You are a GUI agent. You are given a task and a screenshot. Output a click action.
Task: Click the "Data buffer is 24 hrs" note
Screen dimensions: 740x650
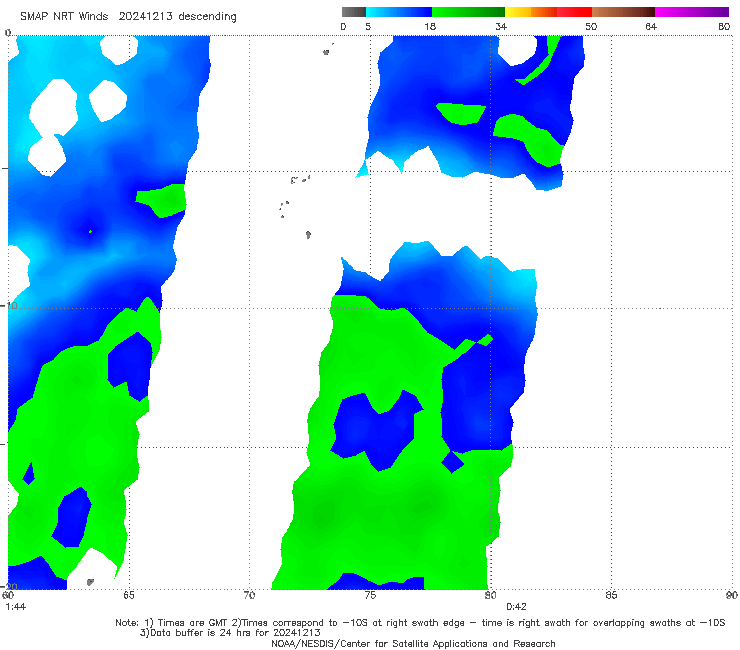coord(230,633)
